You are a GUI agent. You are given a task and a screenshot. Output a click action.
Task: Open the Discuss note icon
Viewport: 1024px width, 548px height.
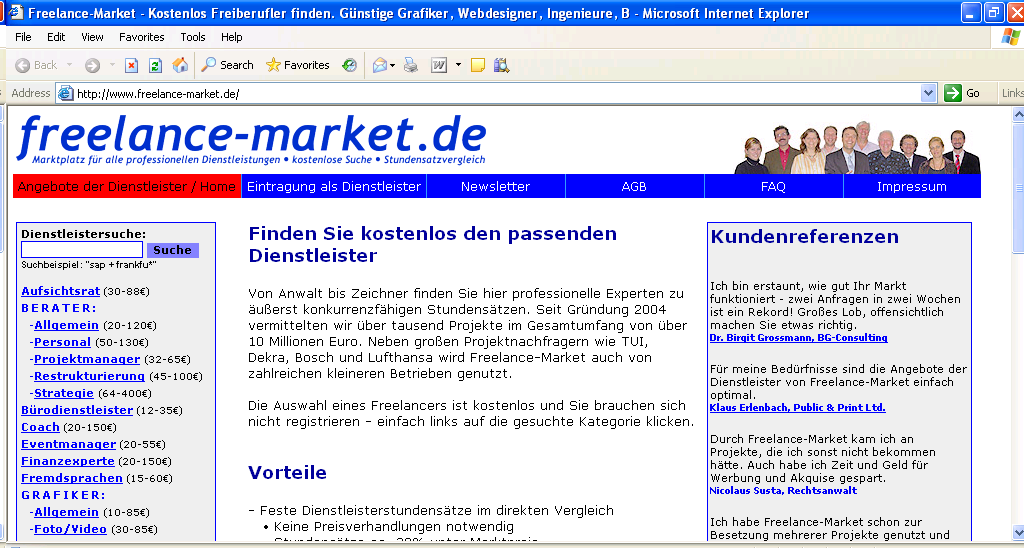coord(478,65)
